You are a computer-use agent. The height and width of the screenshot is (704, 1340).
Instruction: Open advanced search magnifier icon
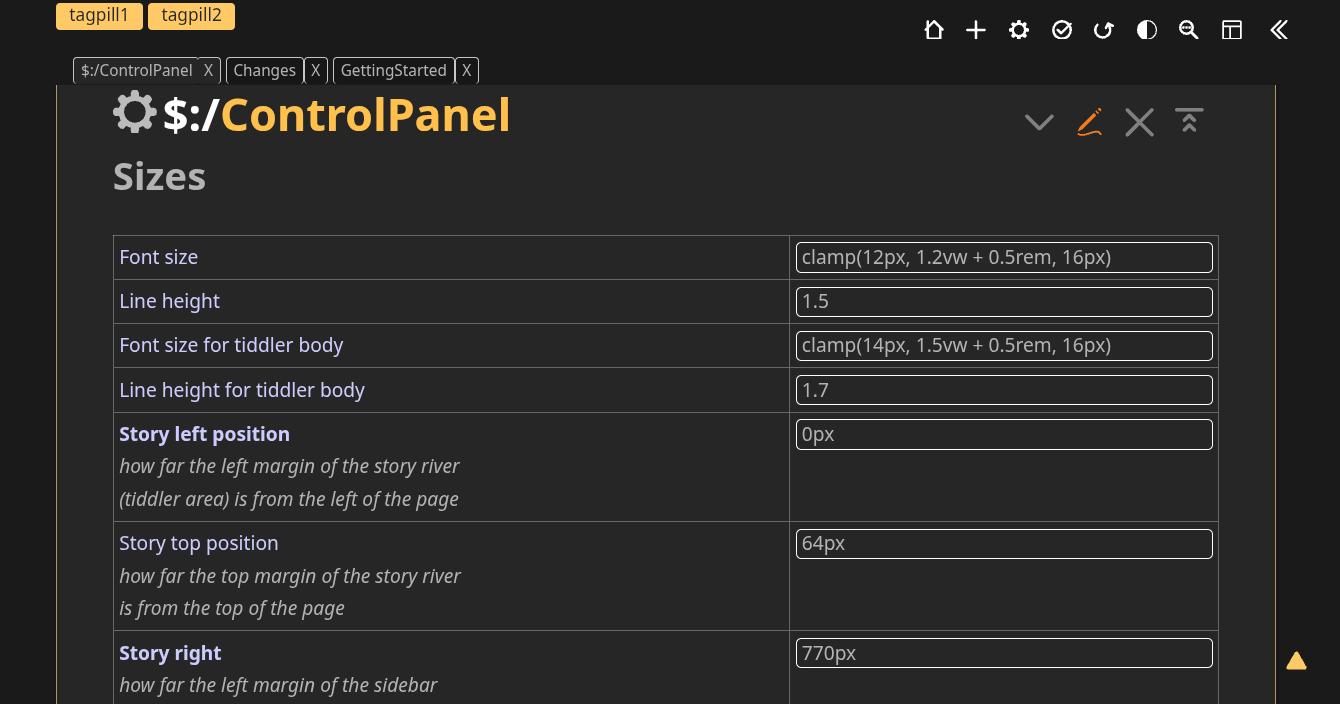[1189, 30]
